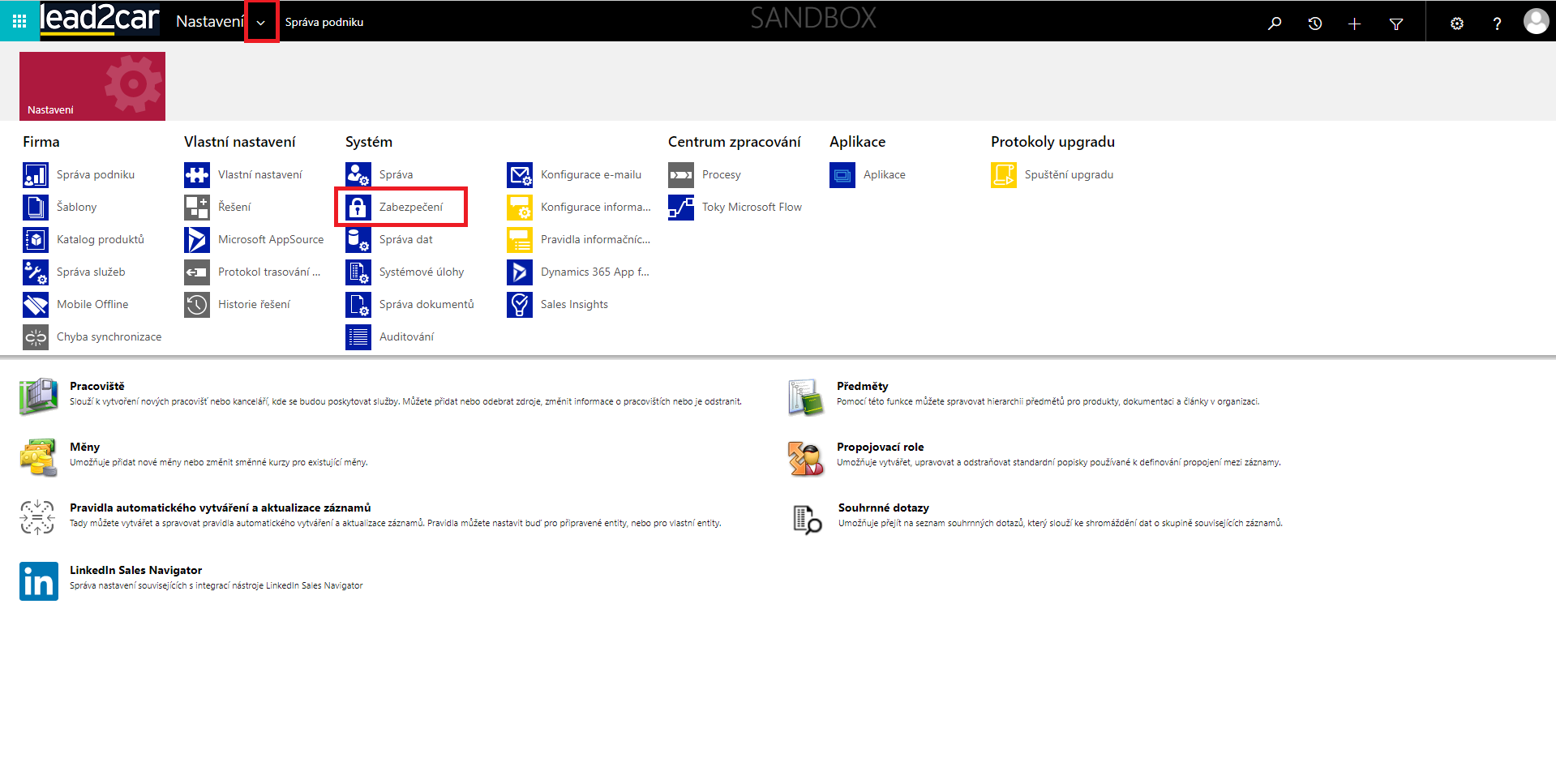This screenshot has height=784, width=1556.
Task: Open Zabezpečení under Systém
Action: (410, 208)
